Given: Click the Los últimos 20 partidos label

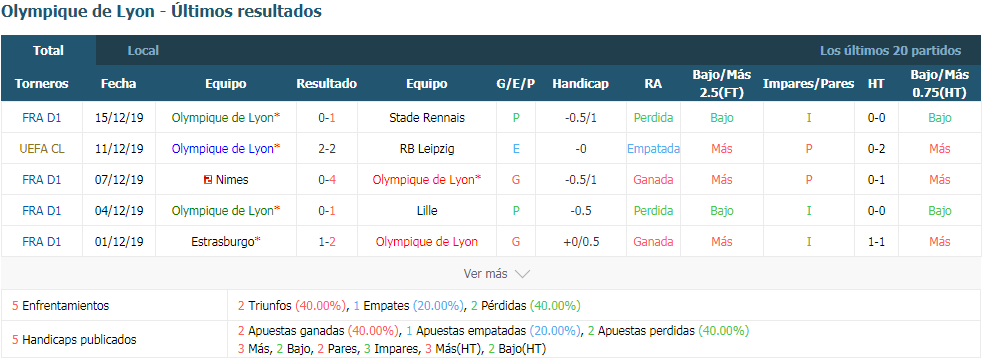Looking at the screenshot, I should 890,50.
